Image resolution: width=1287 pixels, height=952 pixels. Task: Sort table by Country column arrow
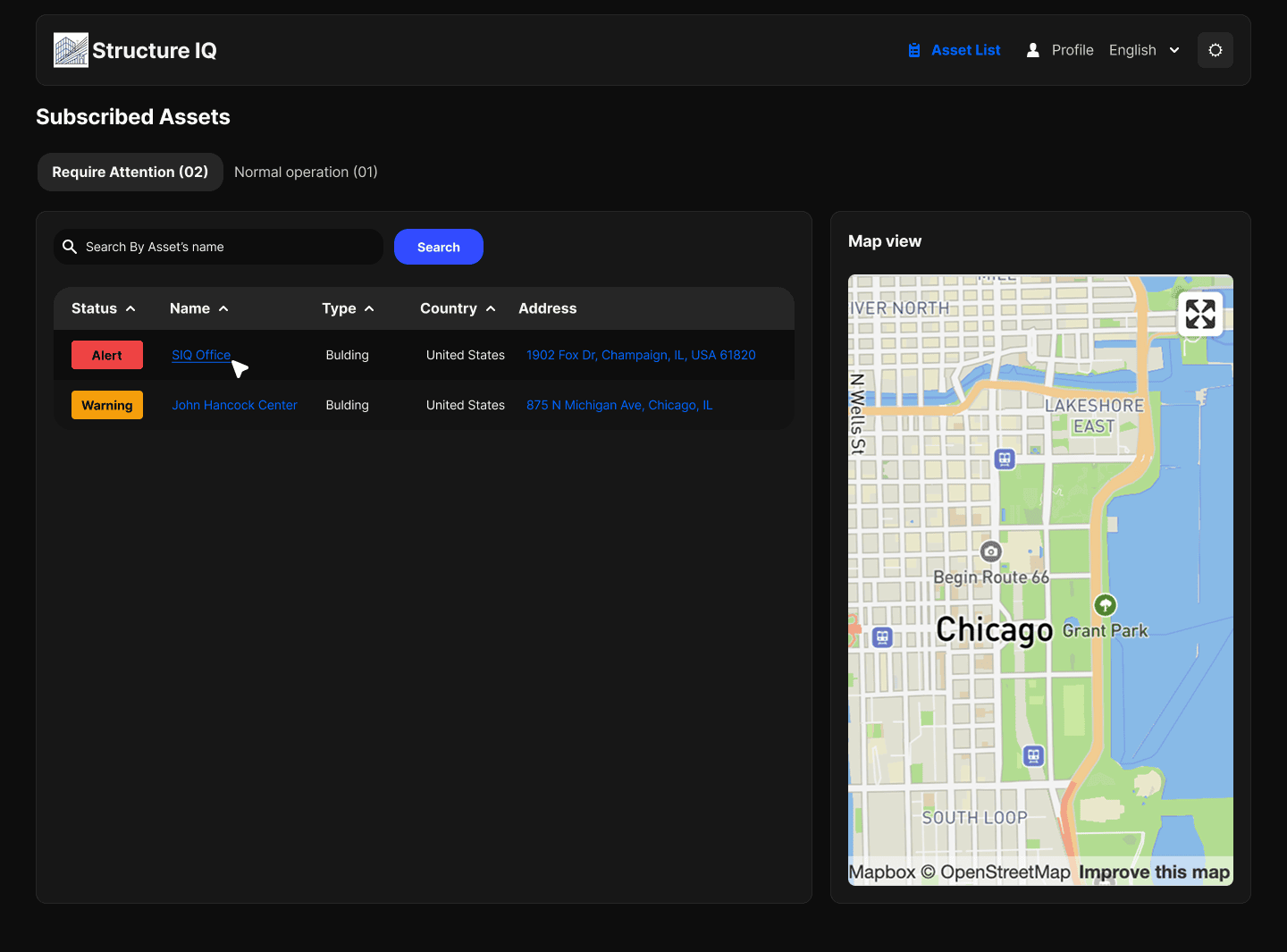[x=491, y=308]
